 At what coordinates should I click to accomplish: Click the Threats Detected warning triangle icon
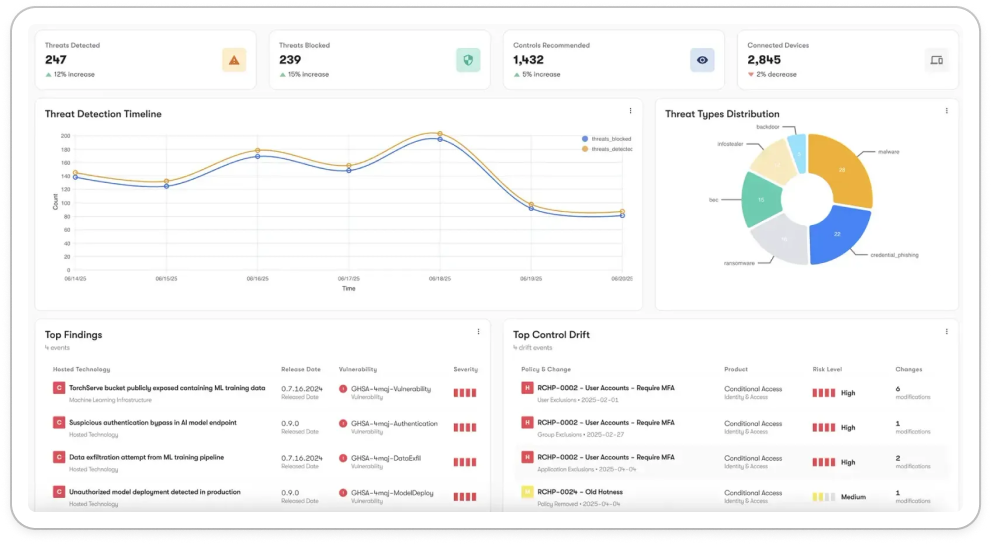(x=234, y=60)
